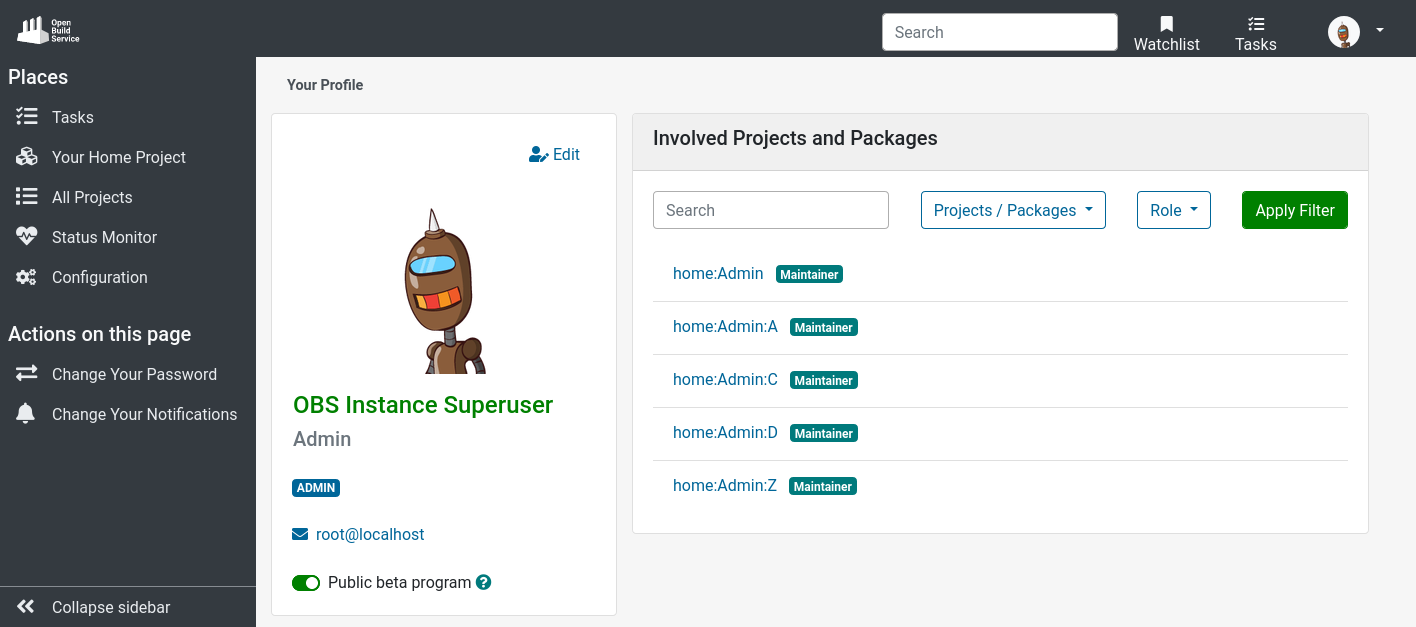The image size is (1416, 627).
Task: Open the Role filter dropdown
Action: 1173,210
